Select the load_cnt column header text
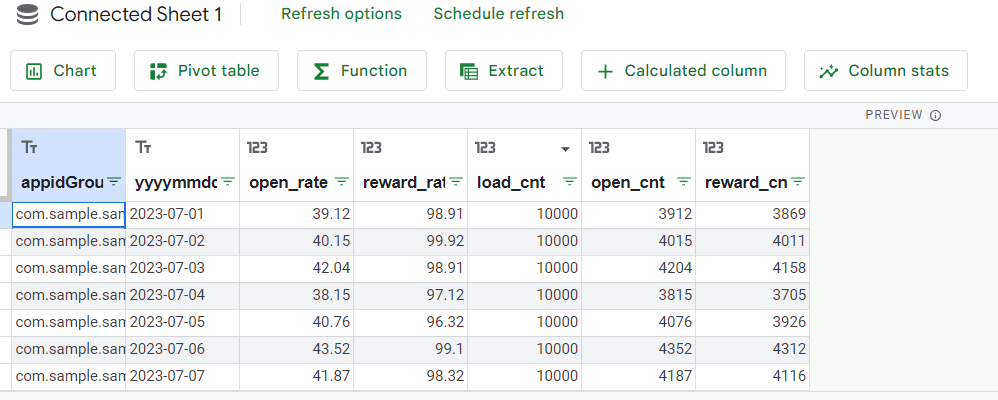Screen dimensions: 998x400 tap(511, 183)
